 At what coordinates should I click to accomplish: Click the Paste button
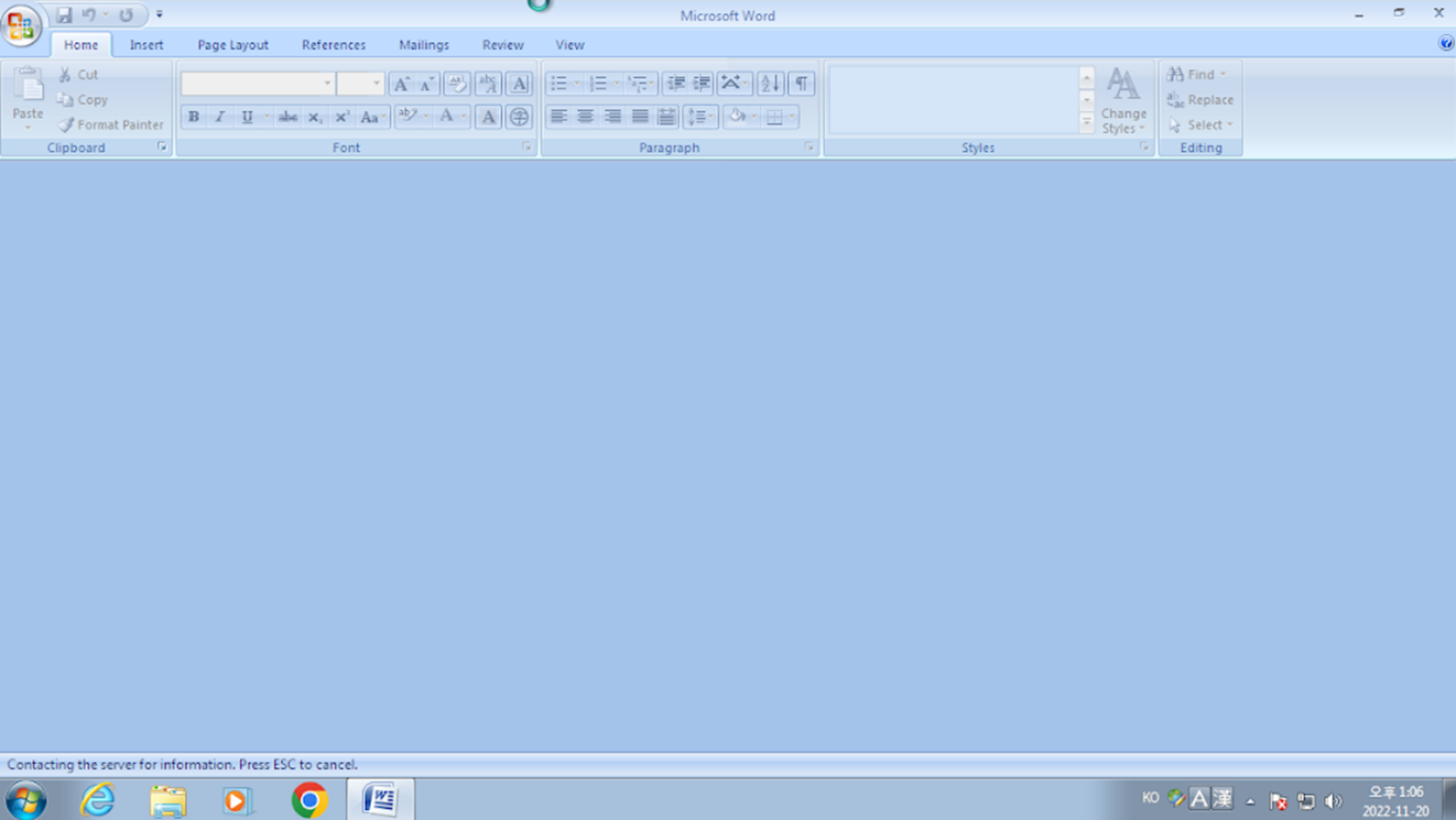28,98
